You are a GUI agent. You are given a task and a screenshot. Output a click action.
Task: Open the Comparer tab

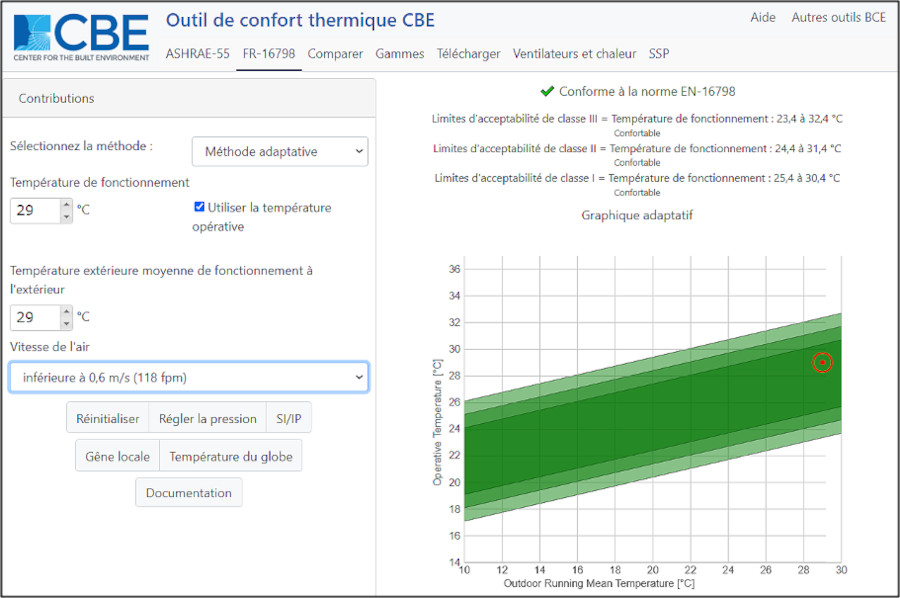[x=335, y=53]
